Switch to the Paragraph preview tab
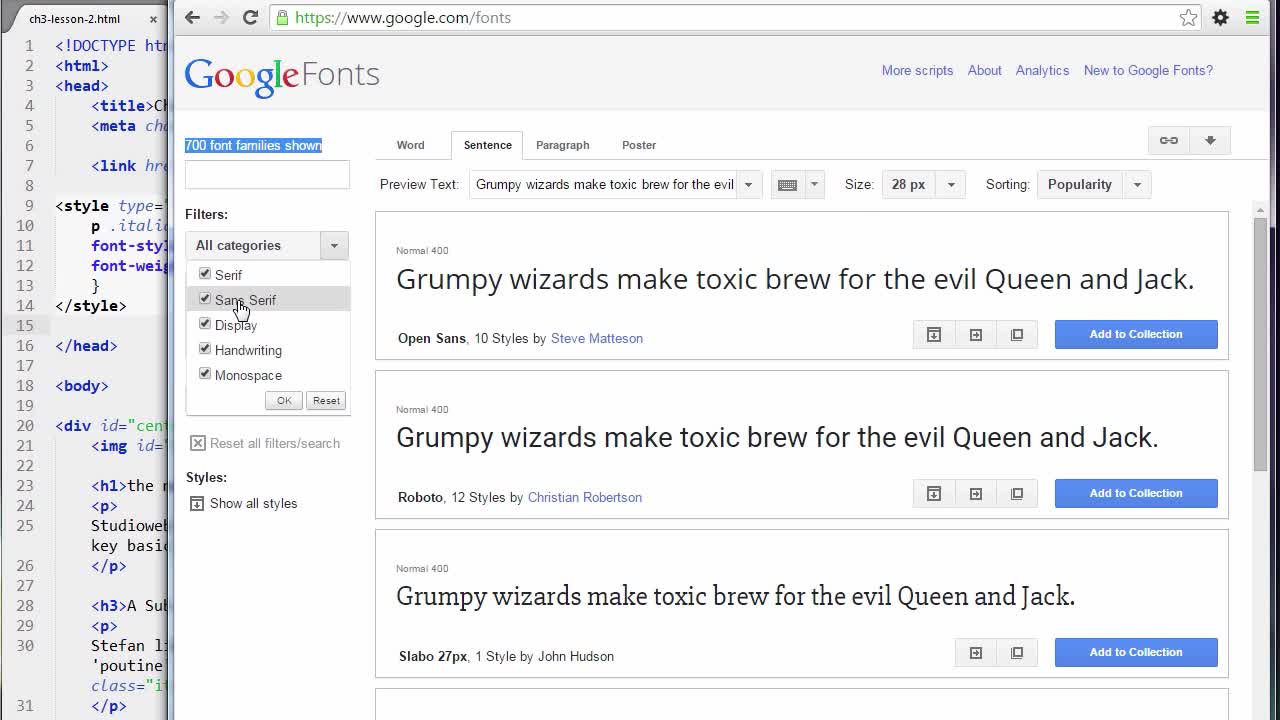This screenshot has width=1280, height=720. 562,145
